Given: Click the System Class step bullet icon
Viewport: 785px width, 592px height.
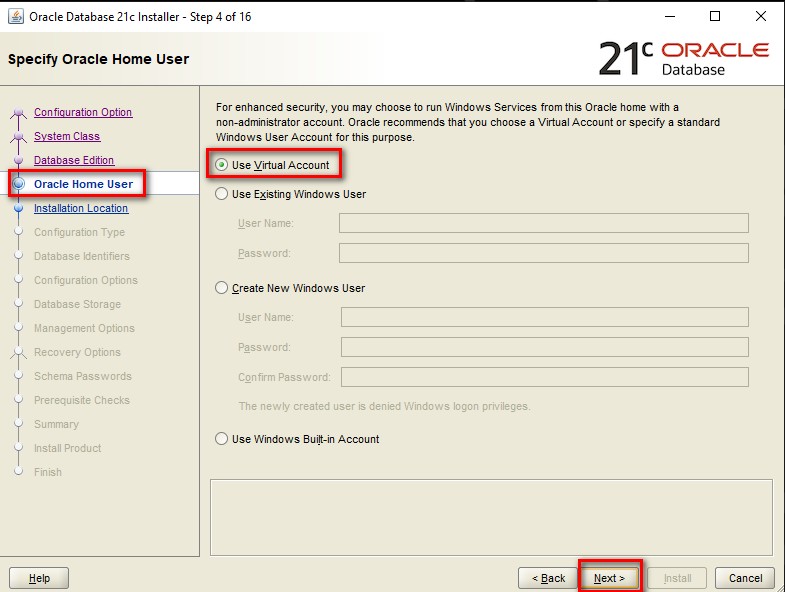Looking at the screenshot, I should 18,137.
